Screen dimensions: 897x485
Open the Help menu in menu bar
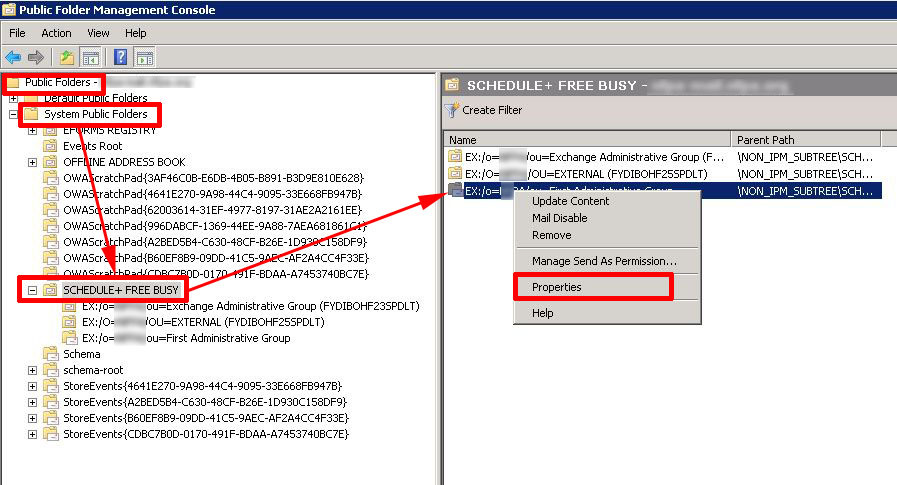[136, 33]
